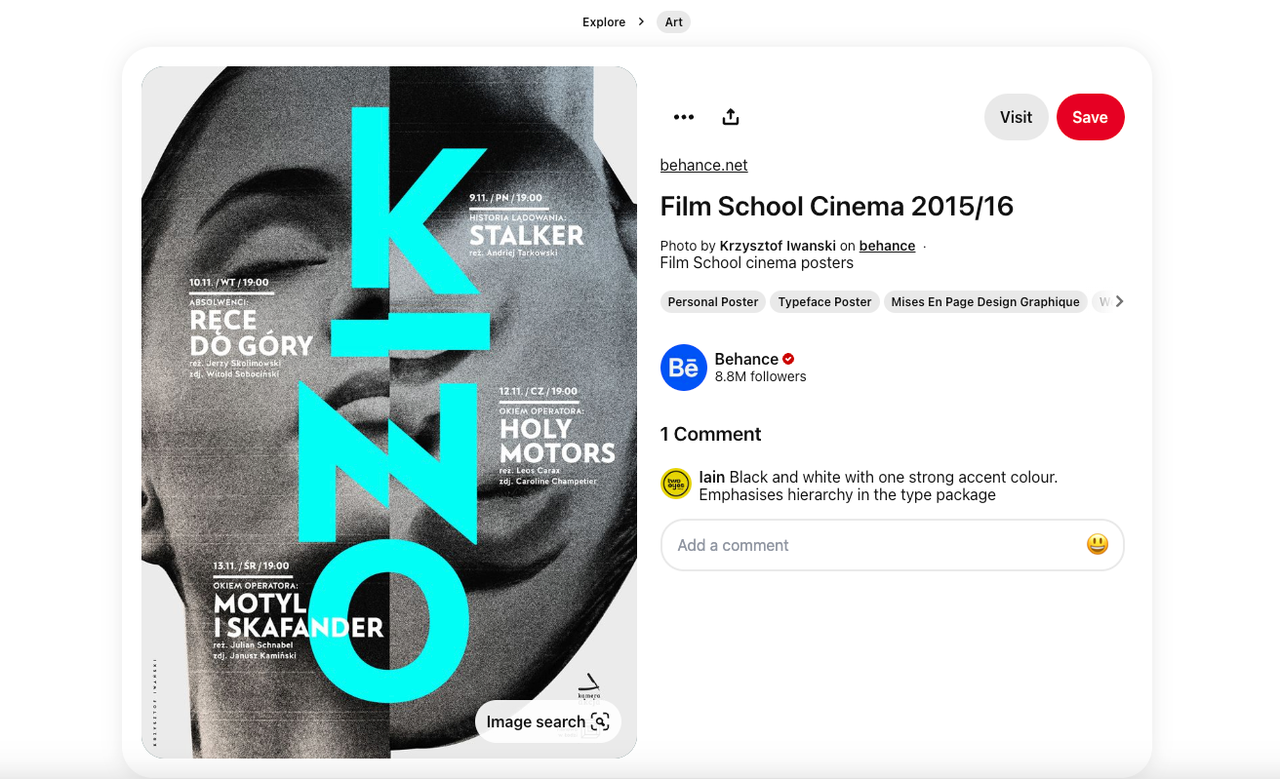Go to the Explore breadcrumb
This screenshot has height=779, width=1280.
(604, 22)
